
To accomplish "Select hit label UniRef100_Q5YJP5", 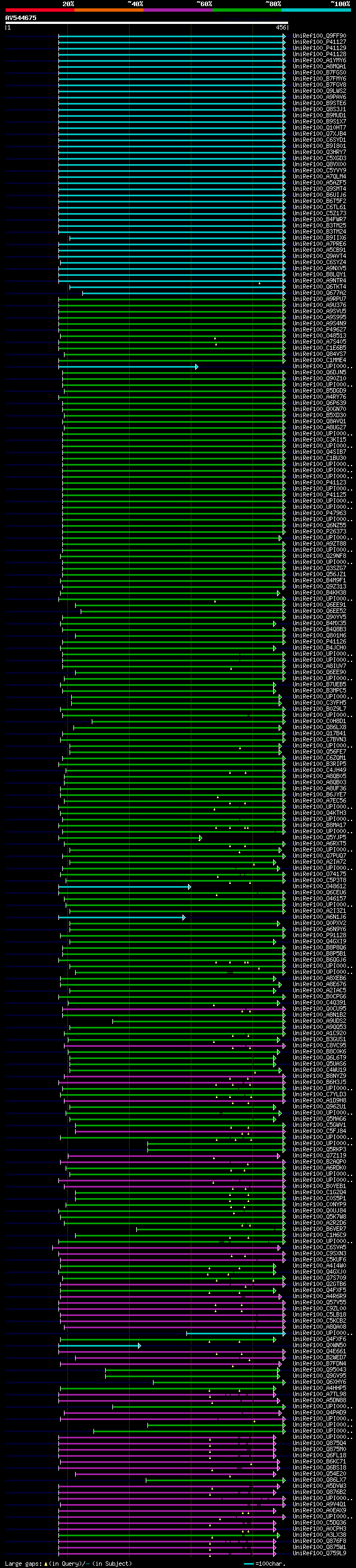I will [x=319, y=838].
